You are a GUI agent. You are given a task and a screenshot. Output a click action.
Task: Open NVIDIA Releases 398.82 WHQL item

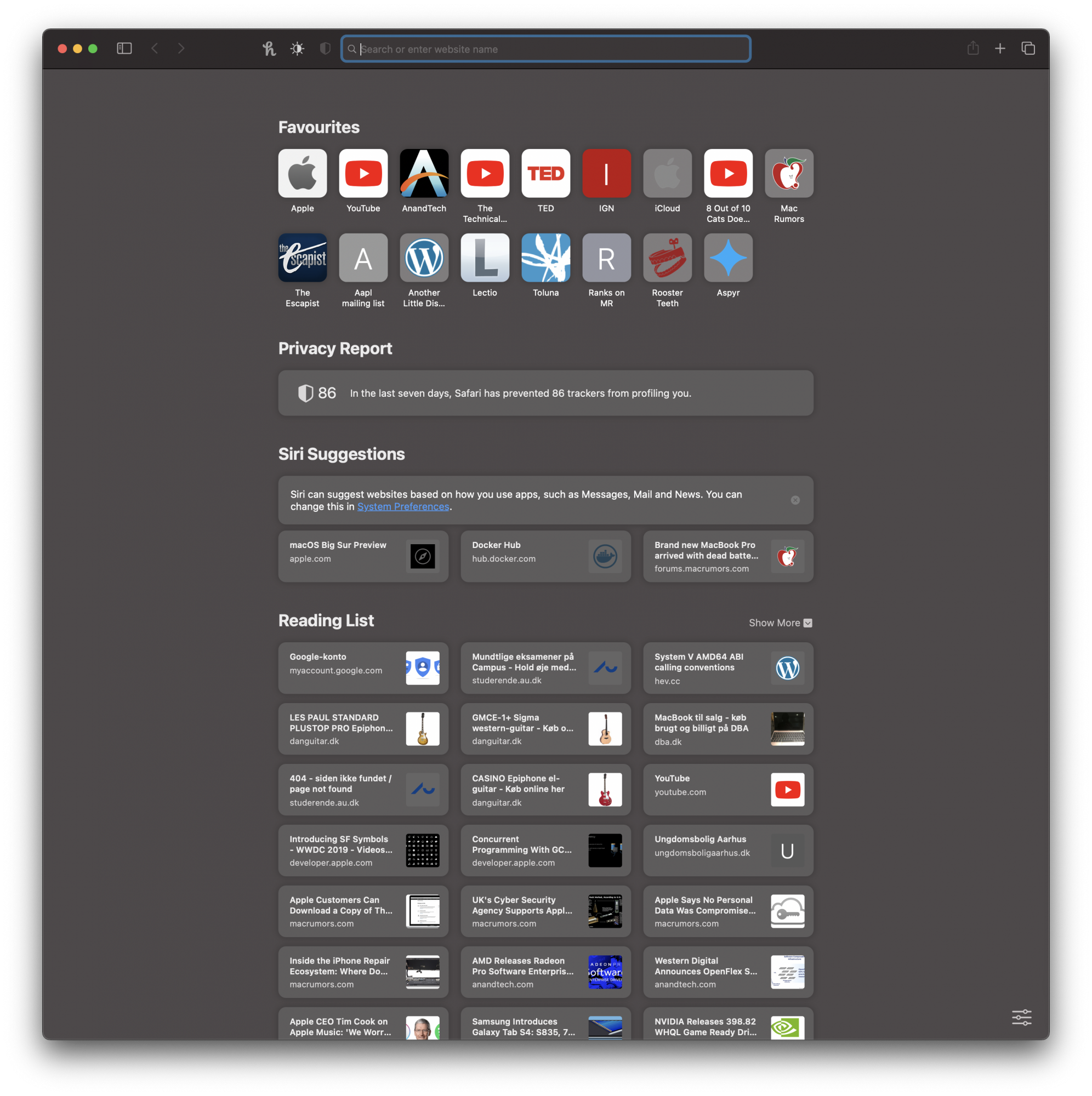(728, 1023)
